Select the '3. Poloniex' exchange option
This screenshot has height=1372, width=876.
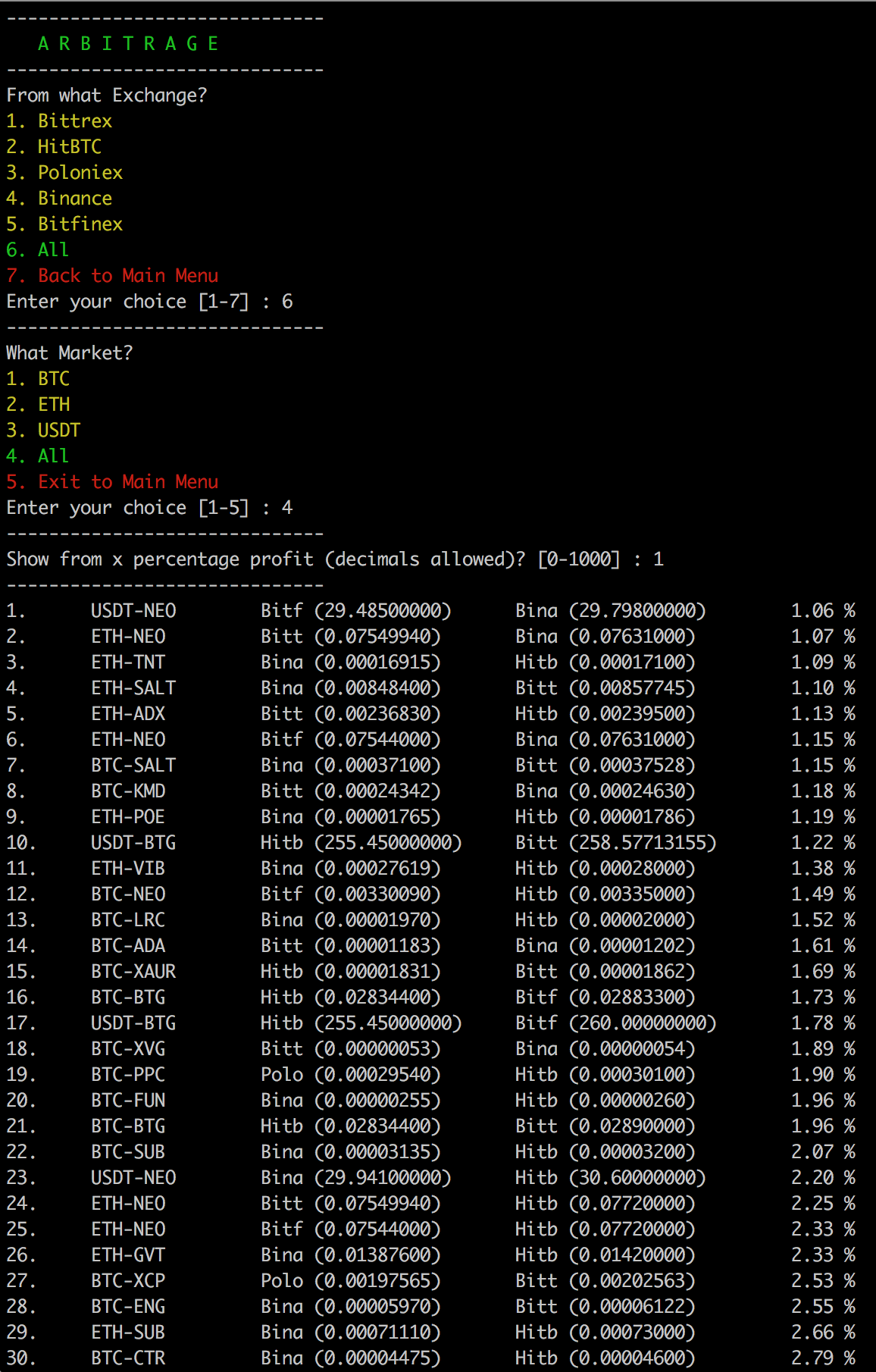(64, 173)
